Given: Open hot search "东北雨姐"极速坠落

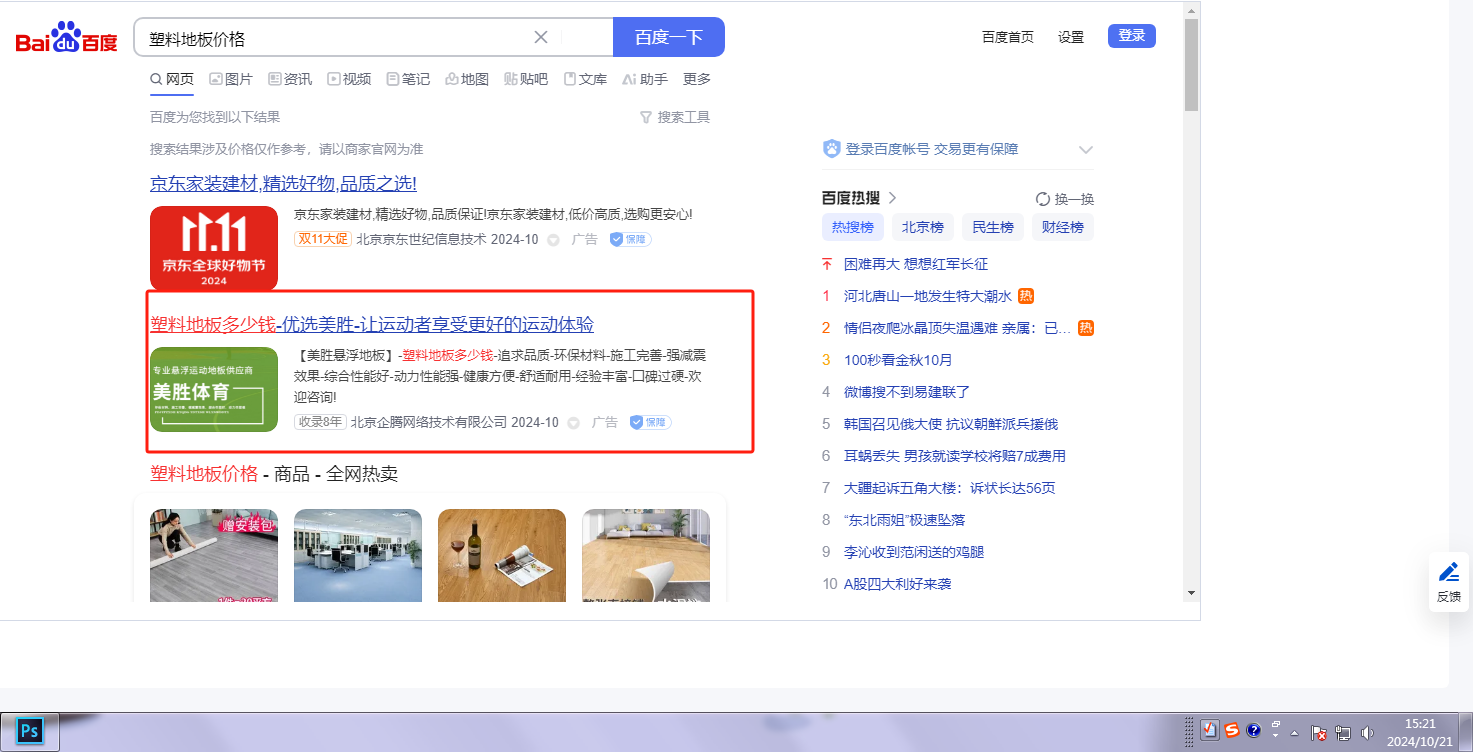Looking at the screenshot, I should tap(904, 520).
